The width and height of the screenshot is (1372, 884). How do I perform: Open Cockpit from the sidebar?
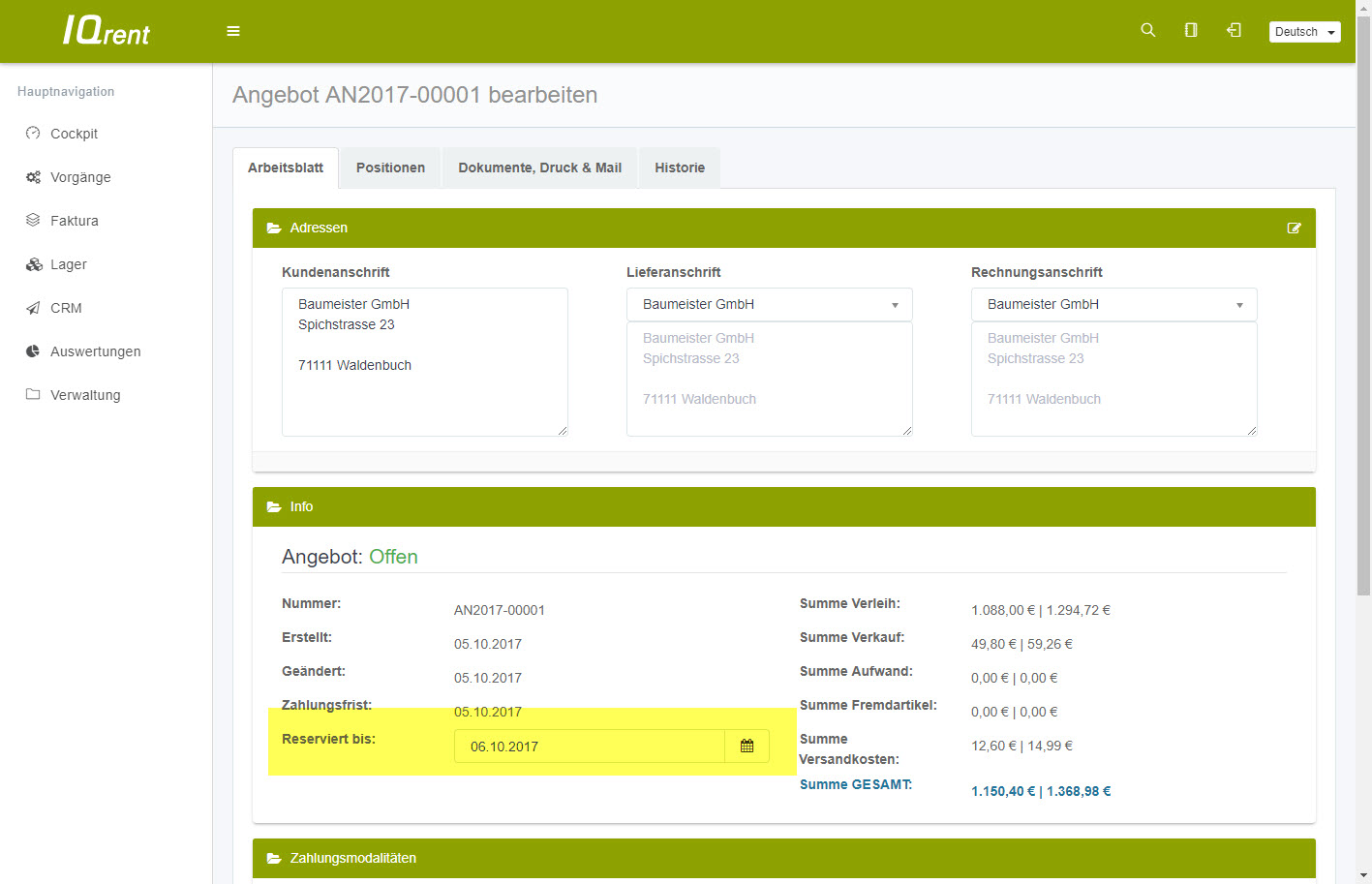(74, 134)
